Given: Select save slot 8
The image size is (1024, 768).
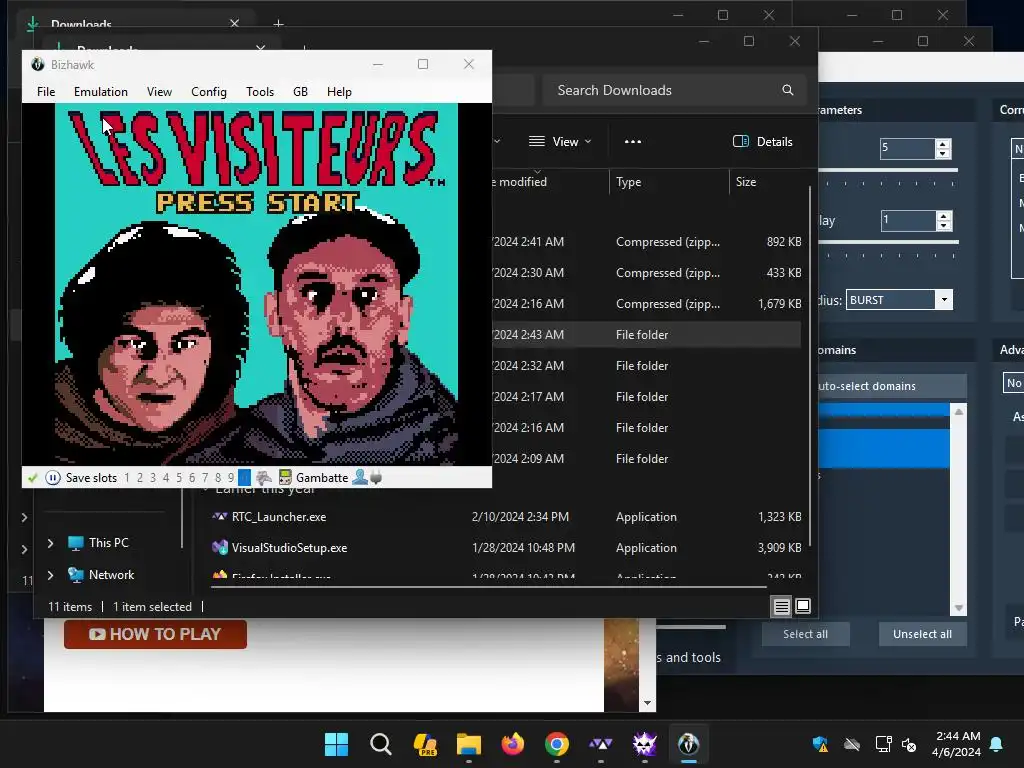Looking at the screenshot, I should pos(218,477).
